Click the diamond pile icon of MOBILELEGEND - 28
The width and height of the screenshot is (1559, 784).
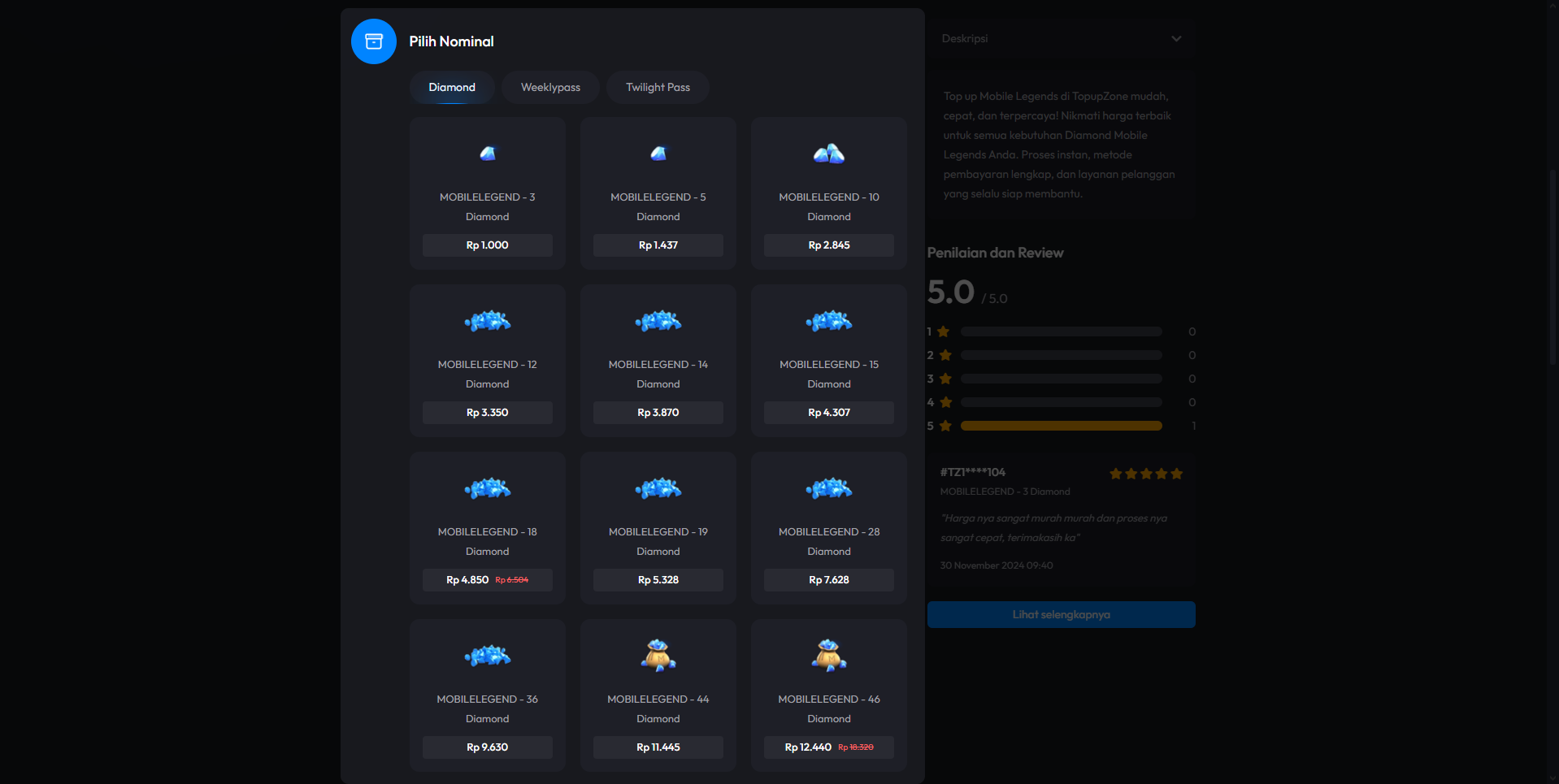829,488
